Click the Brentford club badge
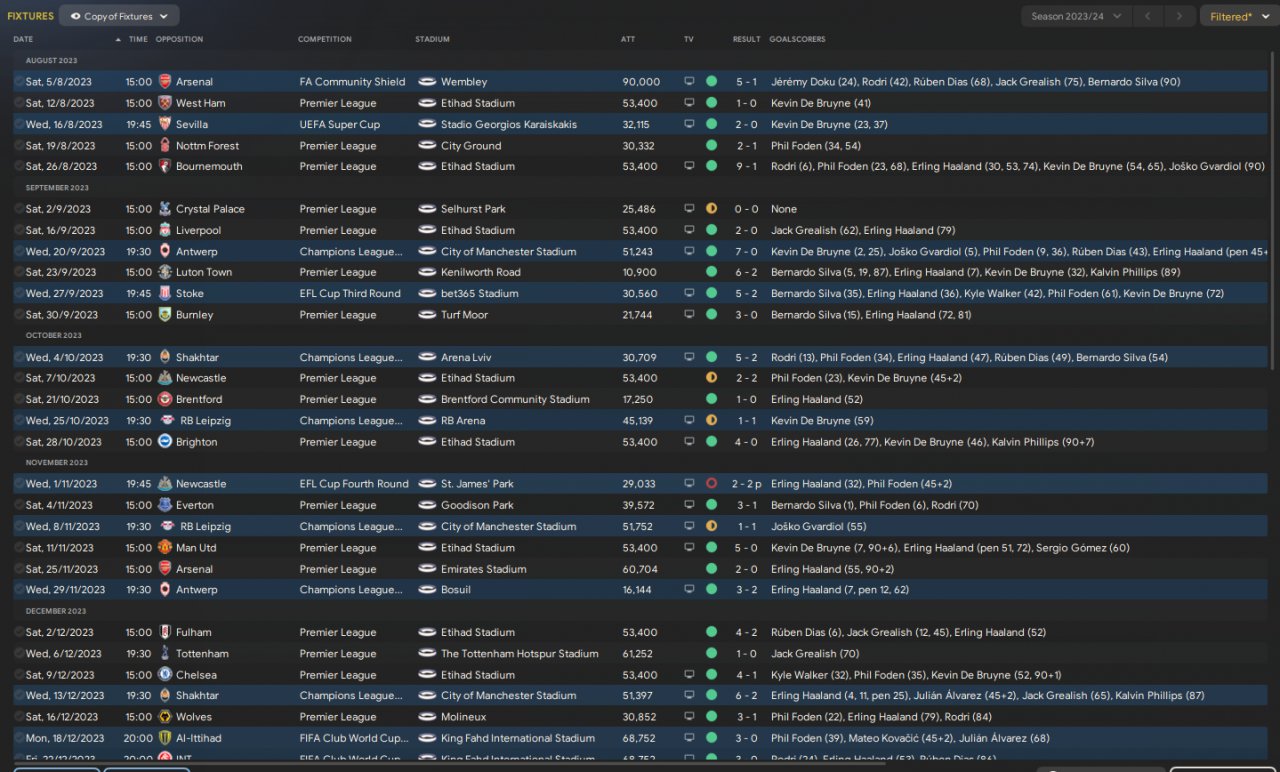This screenshot has width=1280, height=772. (x=165, y=399)
